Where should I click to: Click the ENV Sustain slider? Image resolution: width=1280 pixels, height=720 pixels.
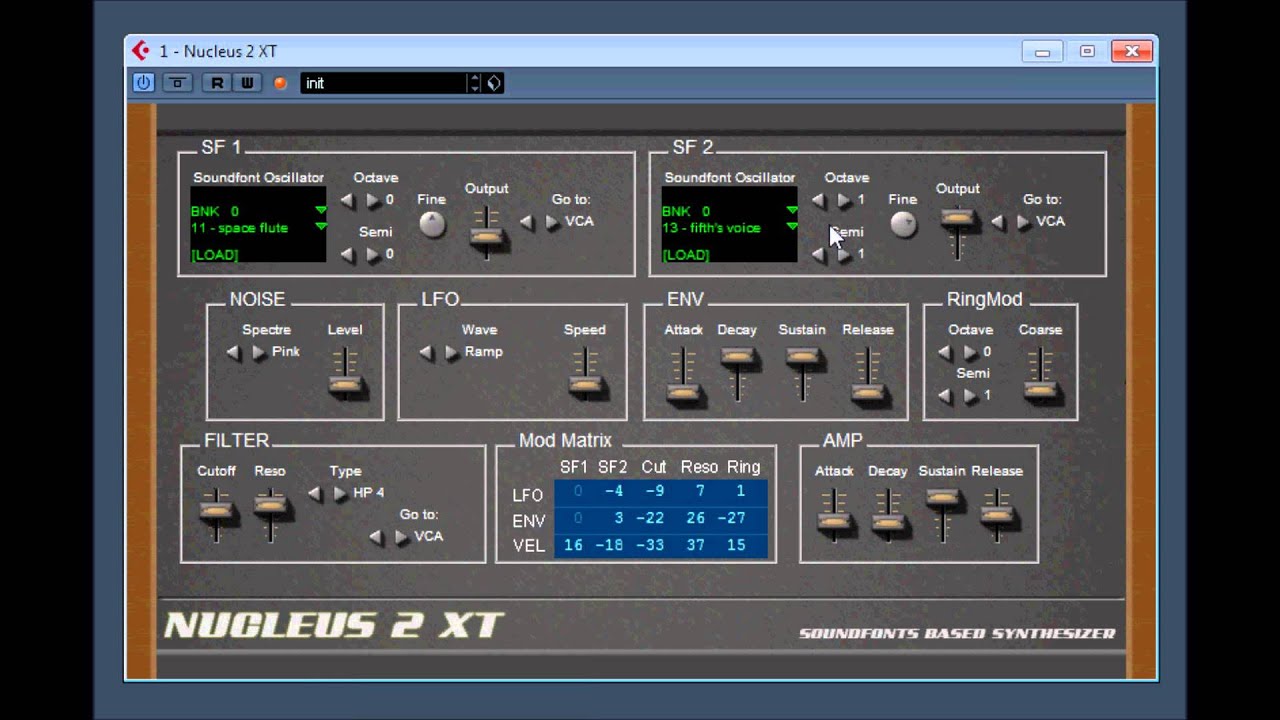[x=802, y=357]
